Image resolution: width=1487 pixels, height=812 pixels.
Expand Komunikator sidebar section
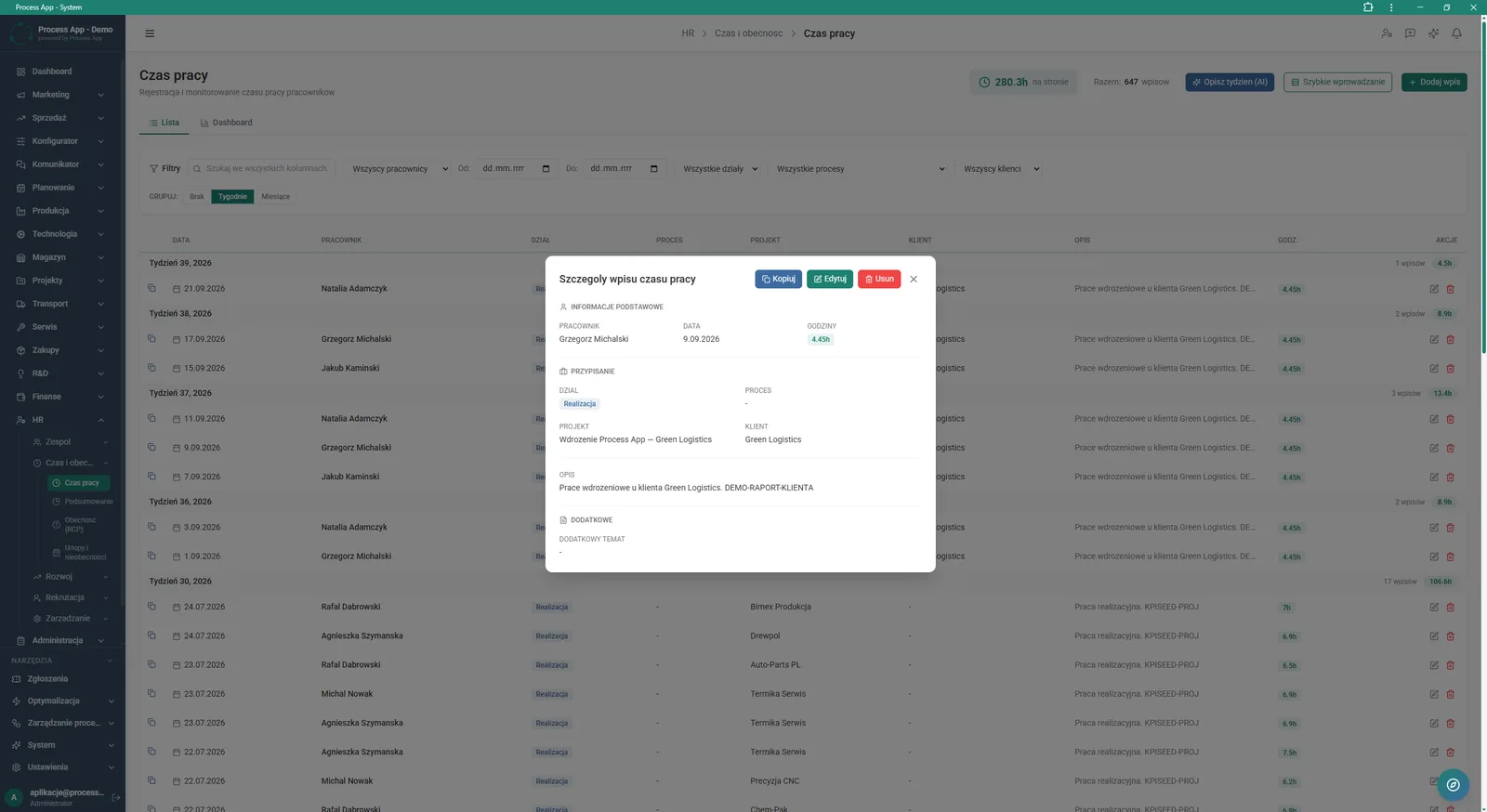pyautogui.click(x=61, y=164)
